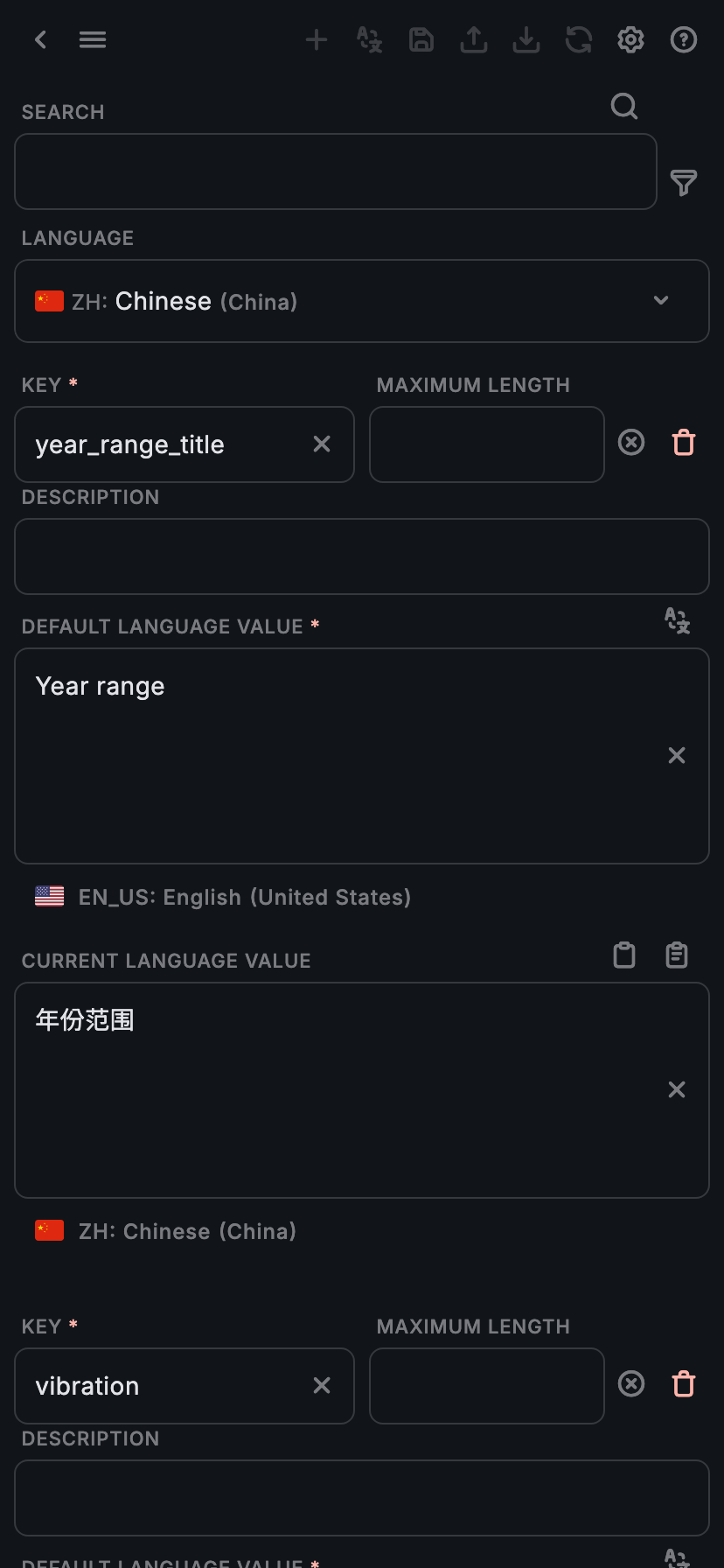
Task: Open settings via gear icon
Action: [x=631, y=39]
